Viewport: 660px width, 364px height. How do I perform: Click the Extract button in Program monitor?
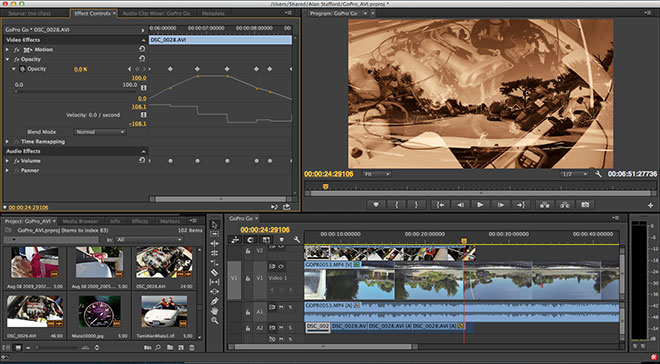[564, 205]
